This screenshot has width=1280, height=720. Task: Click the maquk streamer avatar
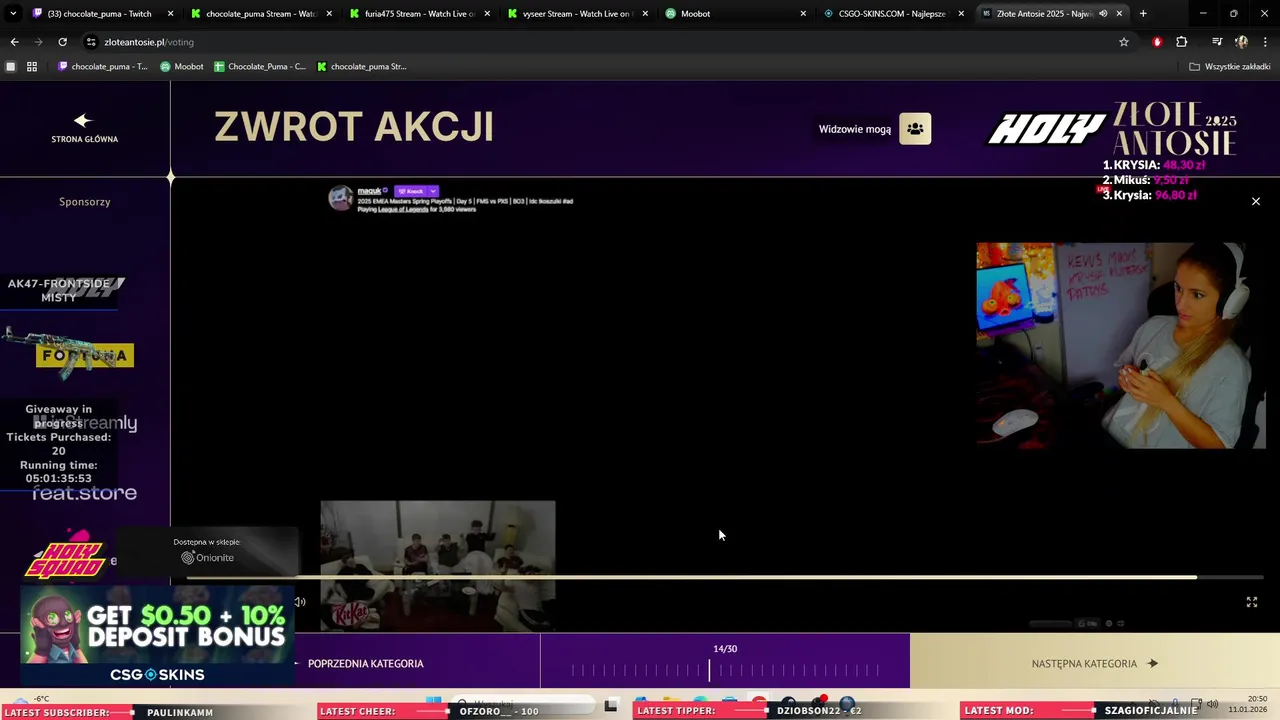click(341, 197)
